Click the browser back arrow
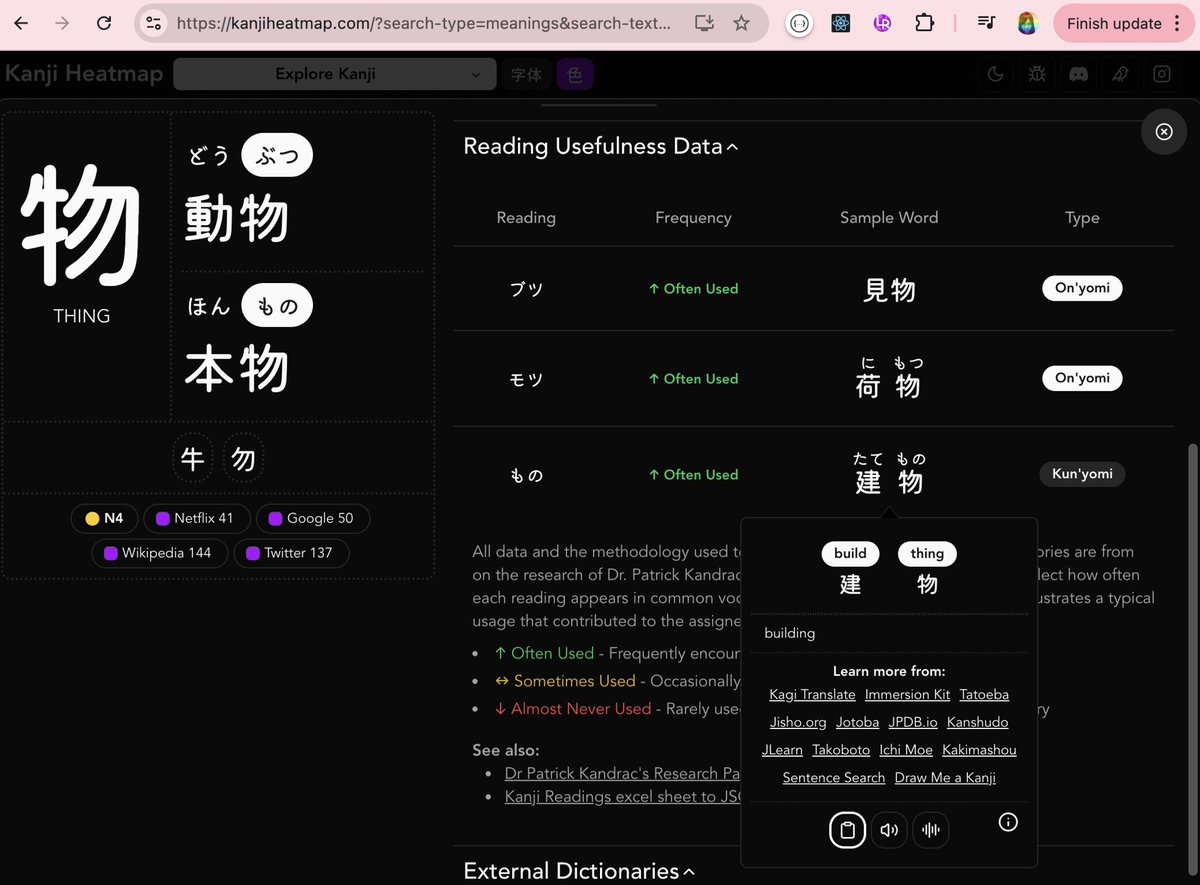 coord(21,23)
